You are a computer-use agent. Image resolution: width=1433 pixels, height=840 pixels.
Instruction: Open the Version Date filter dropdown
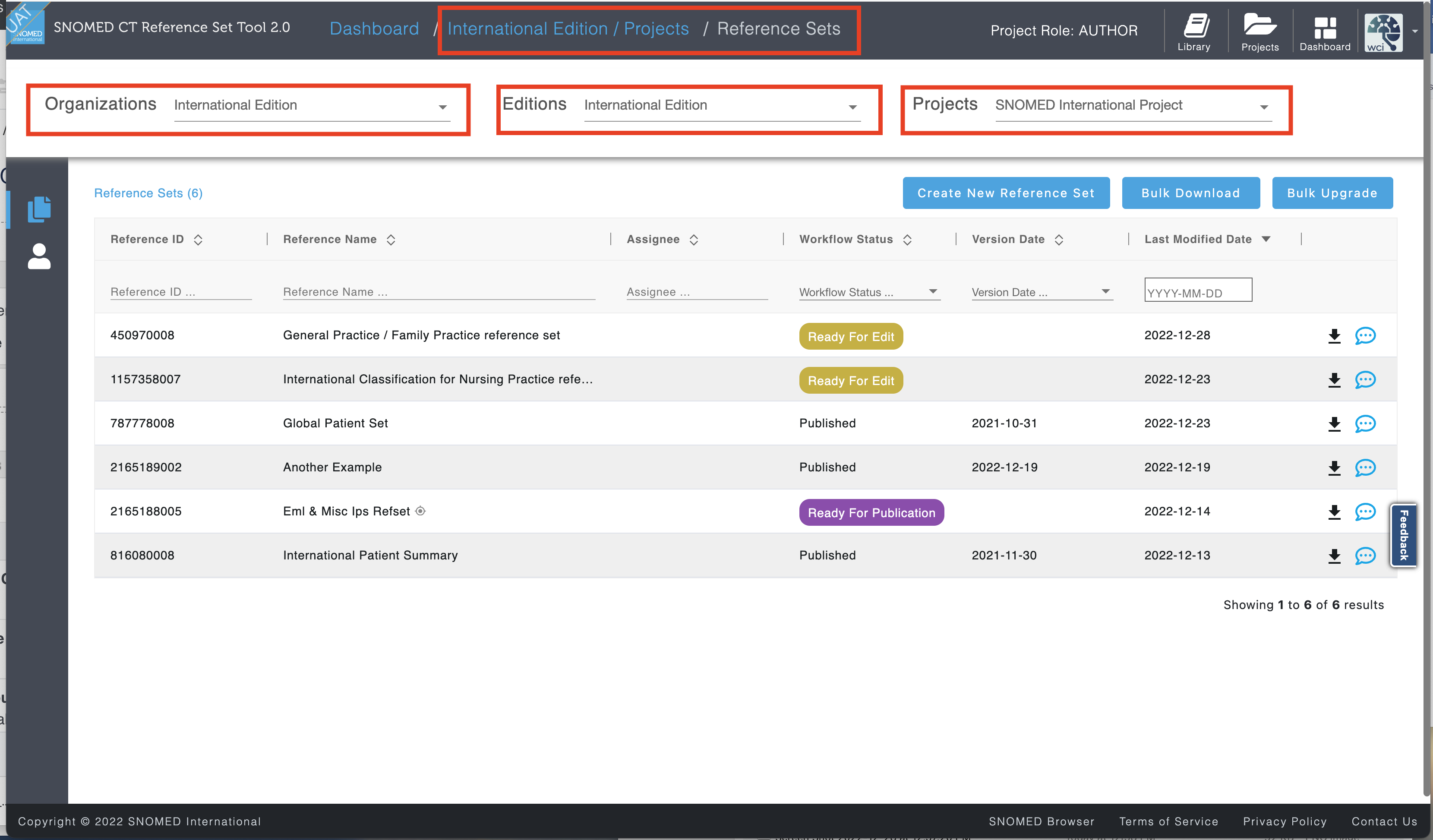[x=1042, y=292]
